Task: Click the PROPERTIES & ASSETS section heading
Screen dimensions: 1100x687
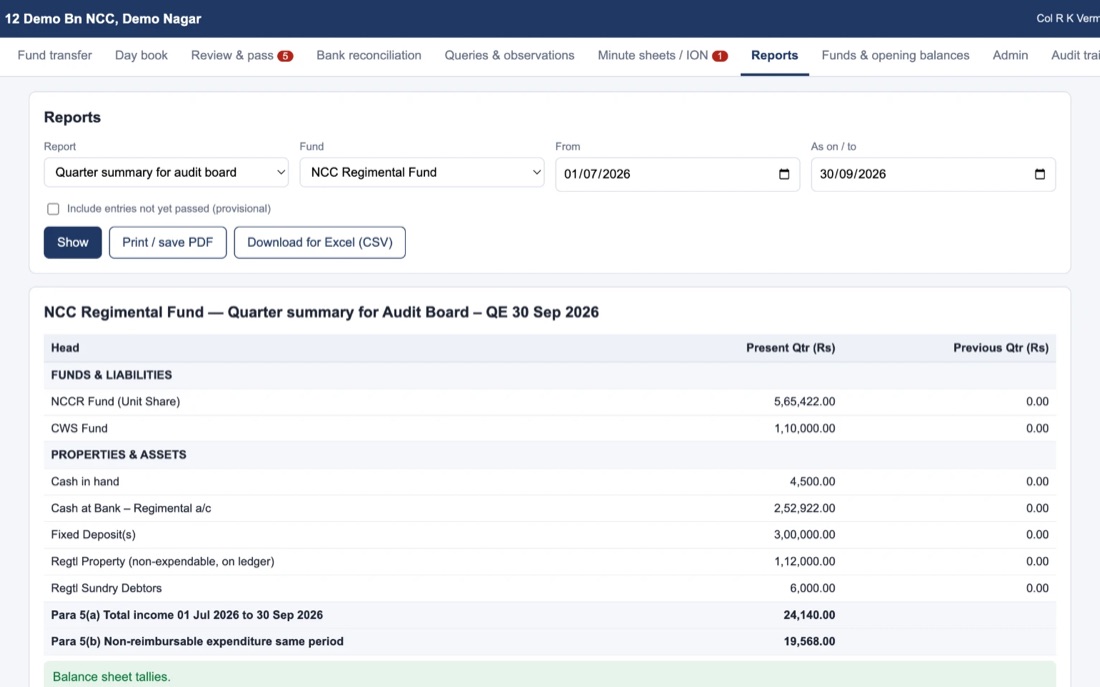Action: 119,455
